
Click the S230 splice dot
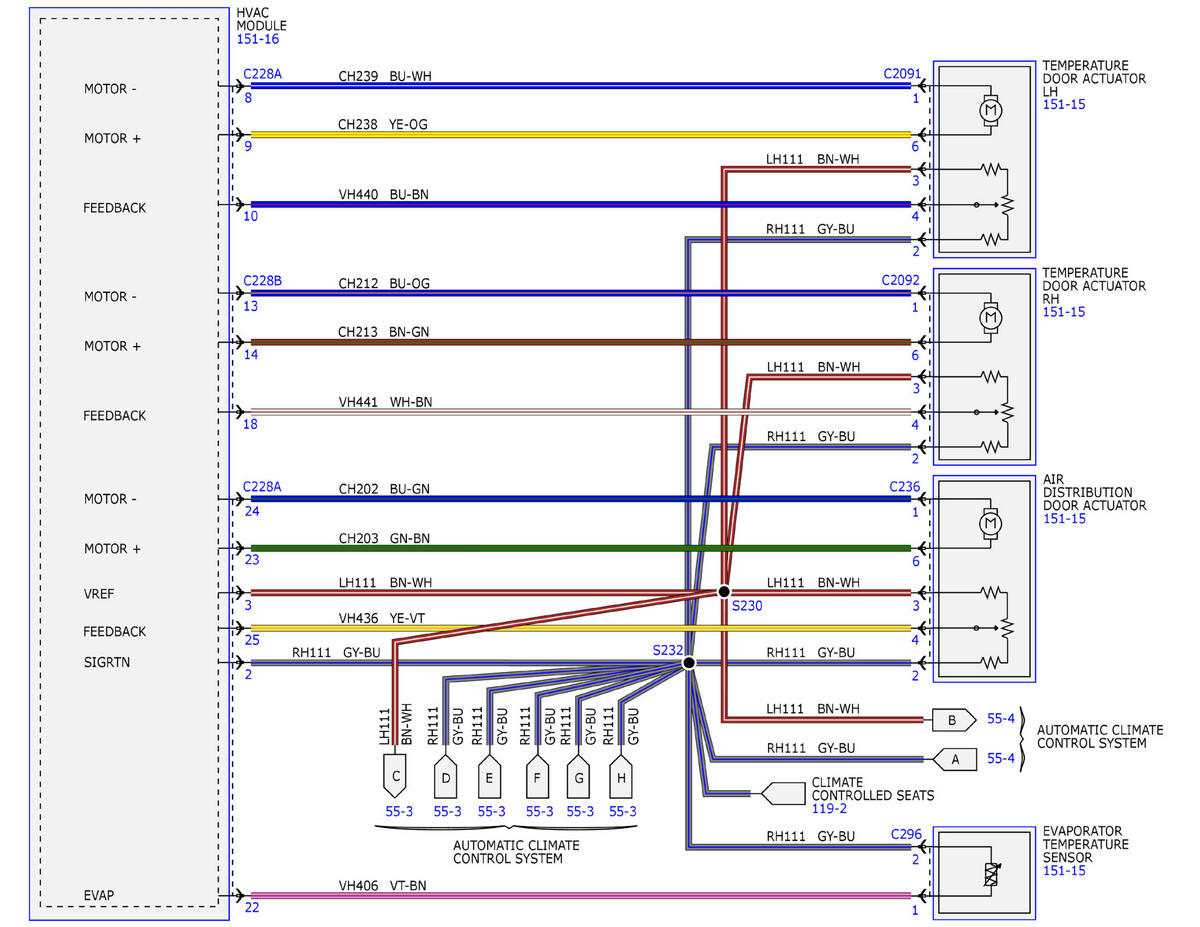pyautogui.click(x=723, y=592)
